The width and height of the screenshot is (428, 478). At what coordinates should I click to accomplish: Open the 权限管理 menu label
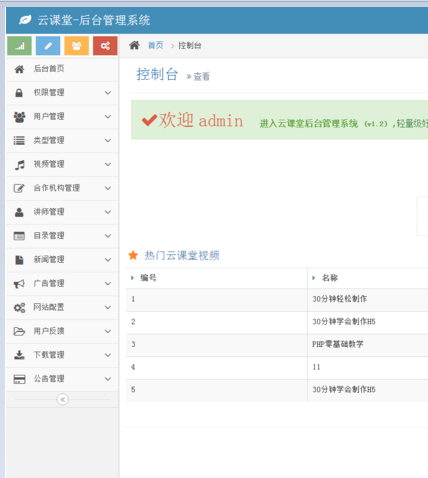49,92
